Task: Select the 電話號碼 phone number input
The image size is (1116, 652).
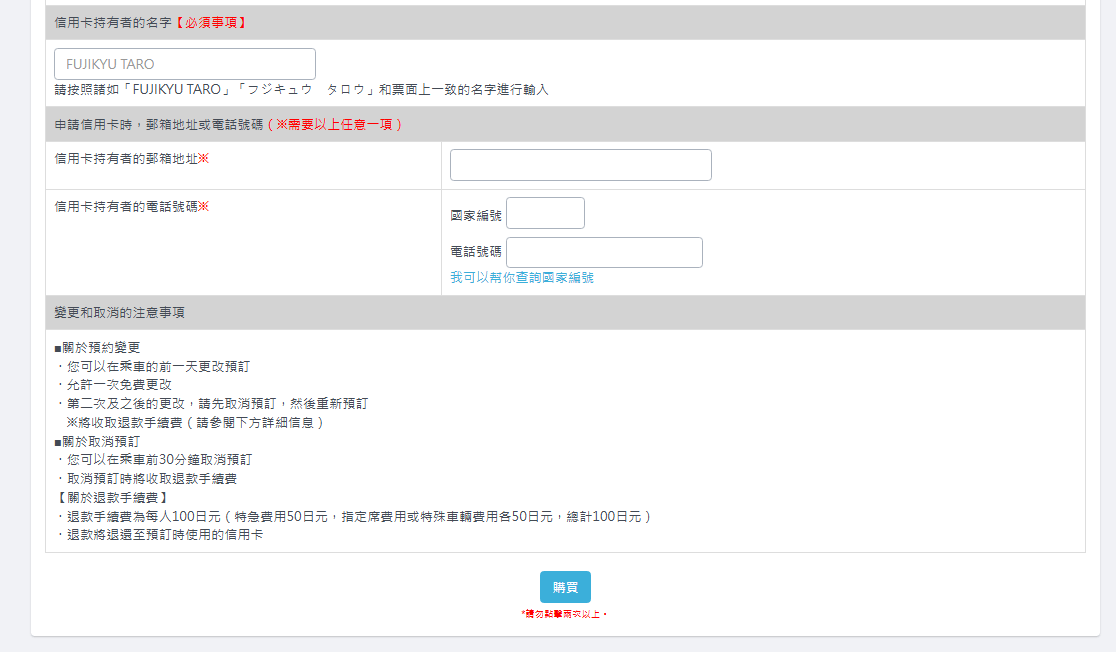Action: pos(604,252)
